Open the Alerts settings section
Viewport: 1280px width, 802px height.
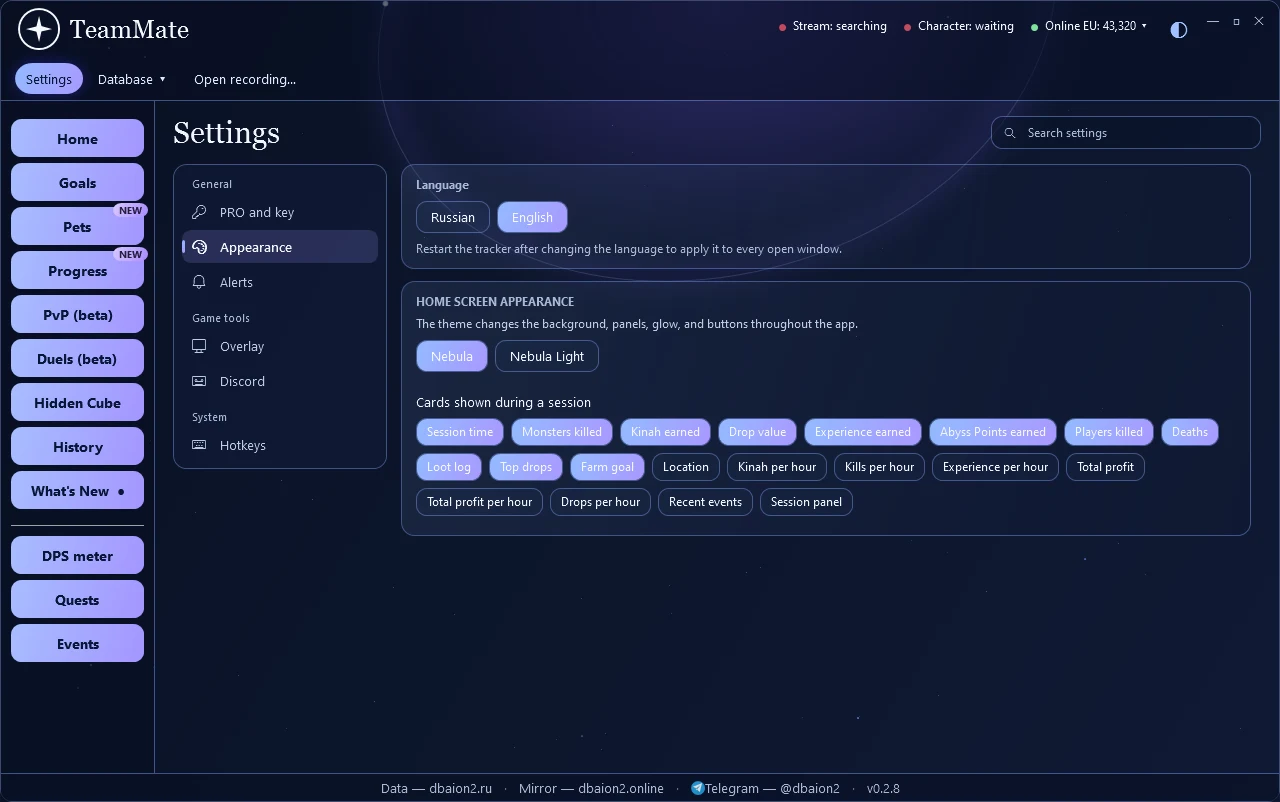280,282
